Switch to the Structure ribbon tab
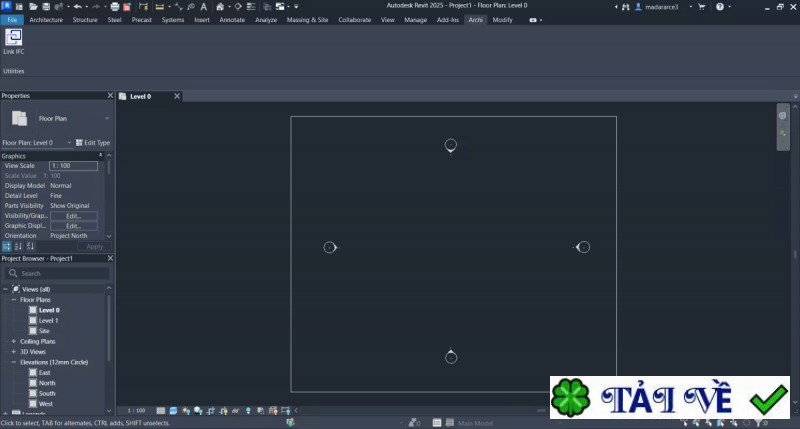 click(x=85, y=20)
